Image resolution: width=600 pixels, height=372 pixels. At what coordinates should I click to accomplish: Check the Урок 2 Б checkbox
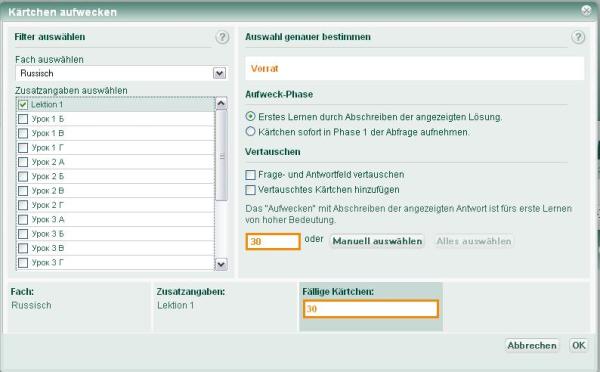[x=23, y=176]
